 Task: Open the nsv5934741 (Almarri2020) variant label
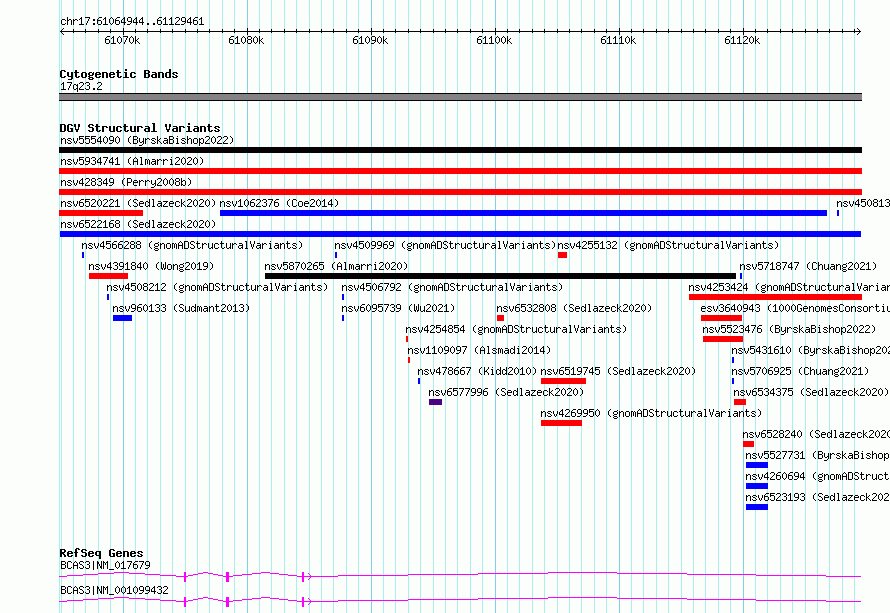point(132,161)
